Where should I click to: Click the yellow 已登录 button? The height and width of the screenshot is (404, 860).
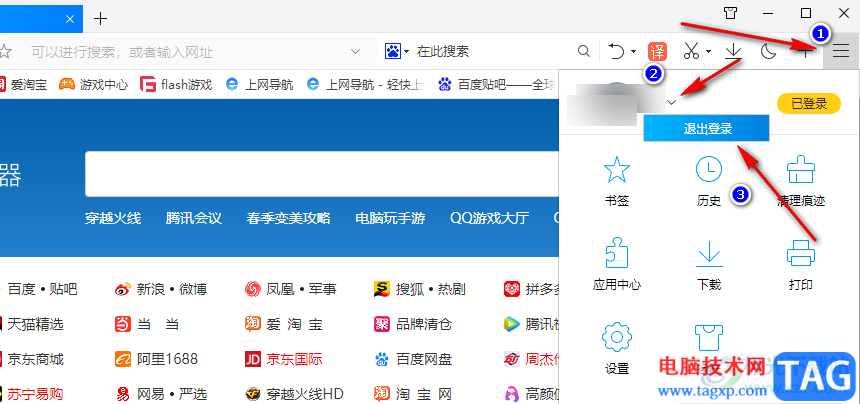point(809,103)
